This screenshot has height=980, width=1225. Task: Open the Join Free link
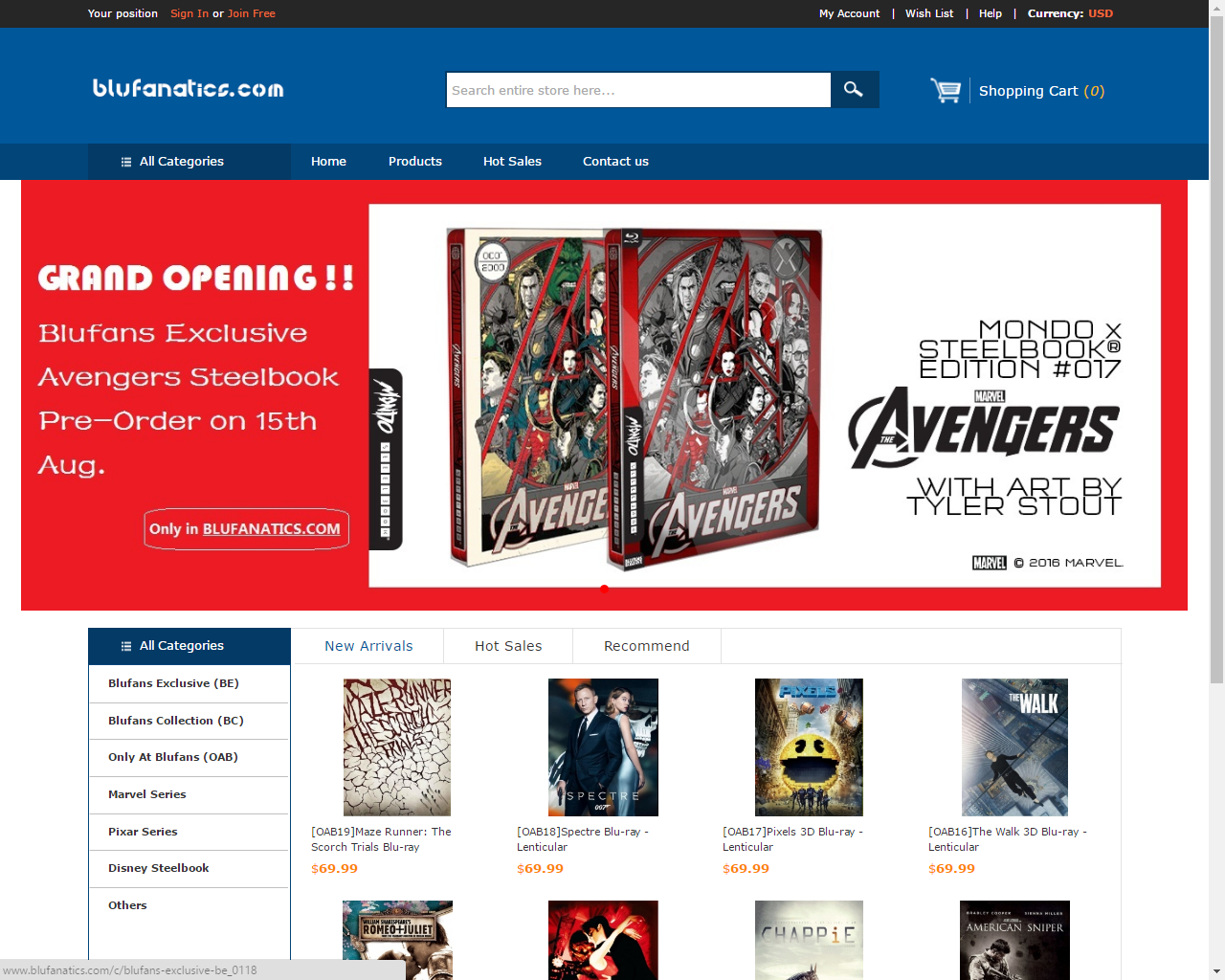[252, 13]
